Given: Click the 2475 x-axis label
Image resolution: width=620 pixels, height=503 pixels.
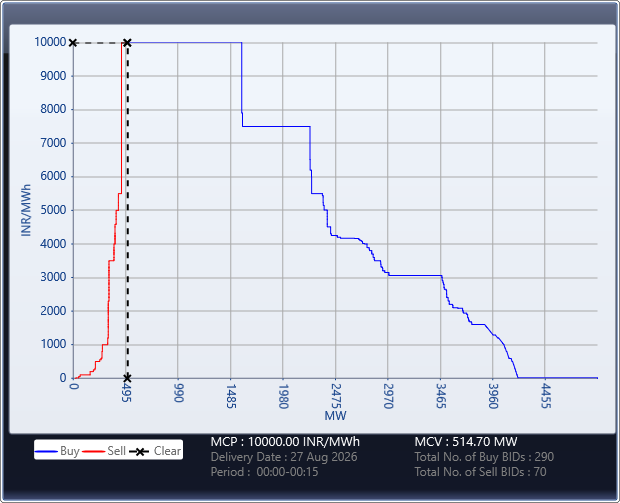Looking at the screenshot, I should [x=335, y=396].
